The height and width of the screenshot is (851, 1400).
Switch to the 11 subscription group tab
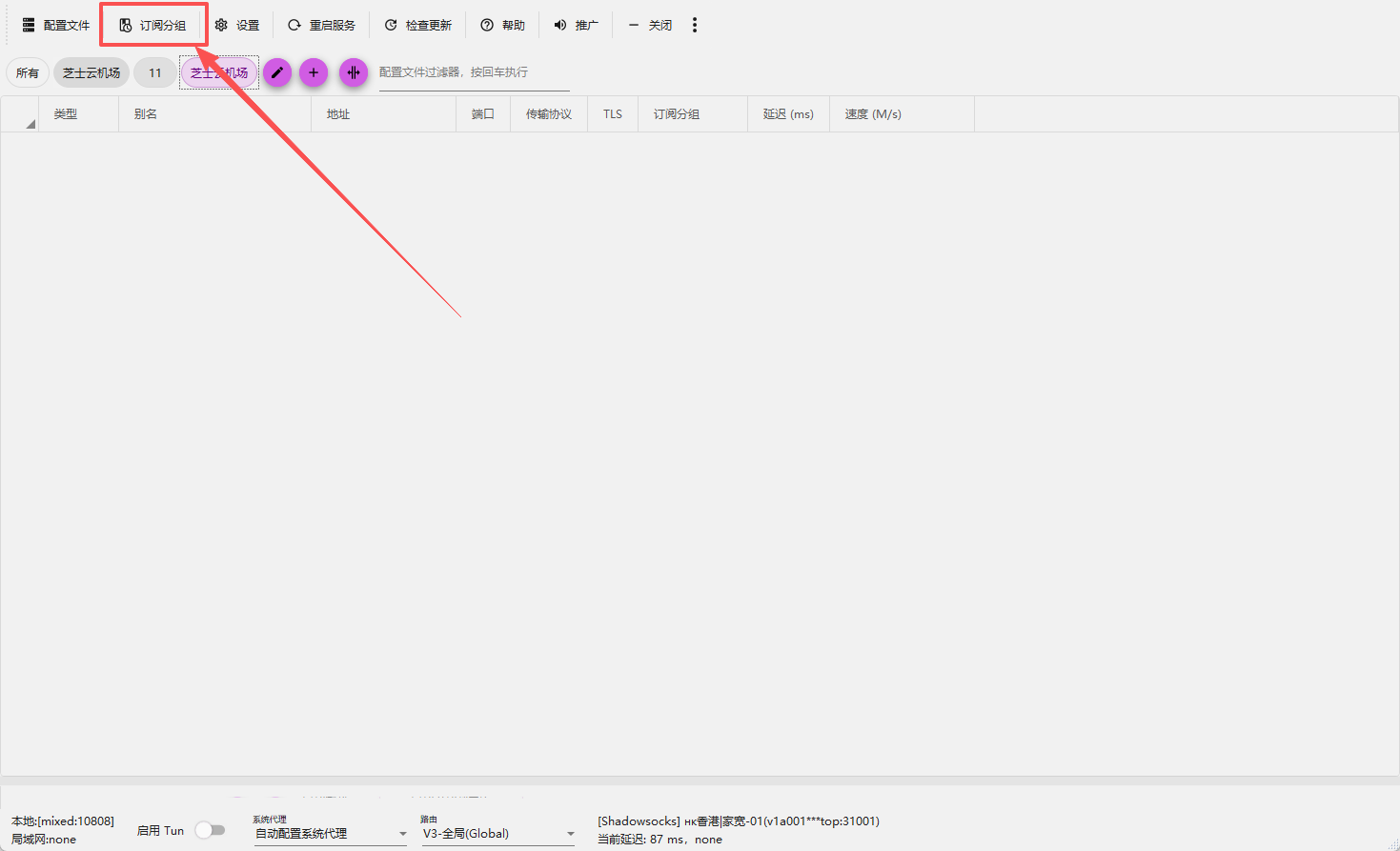click(154, 72)
